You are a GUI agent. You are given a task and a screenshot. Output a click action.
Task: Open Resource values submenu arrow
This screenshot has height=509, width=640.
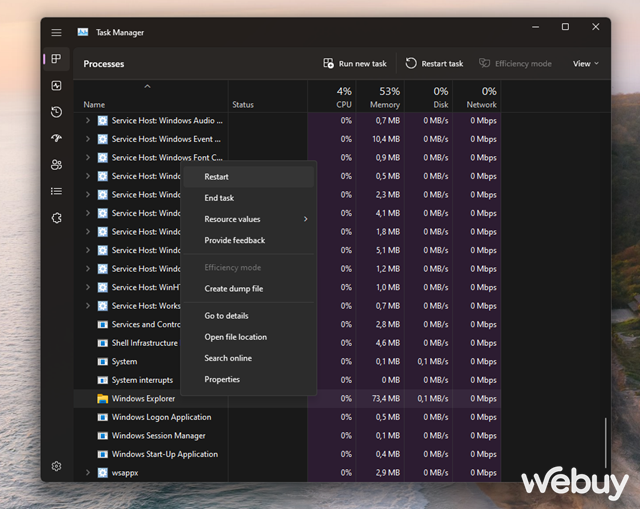pyautogui.click(x=305, y=219)
